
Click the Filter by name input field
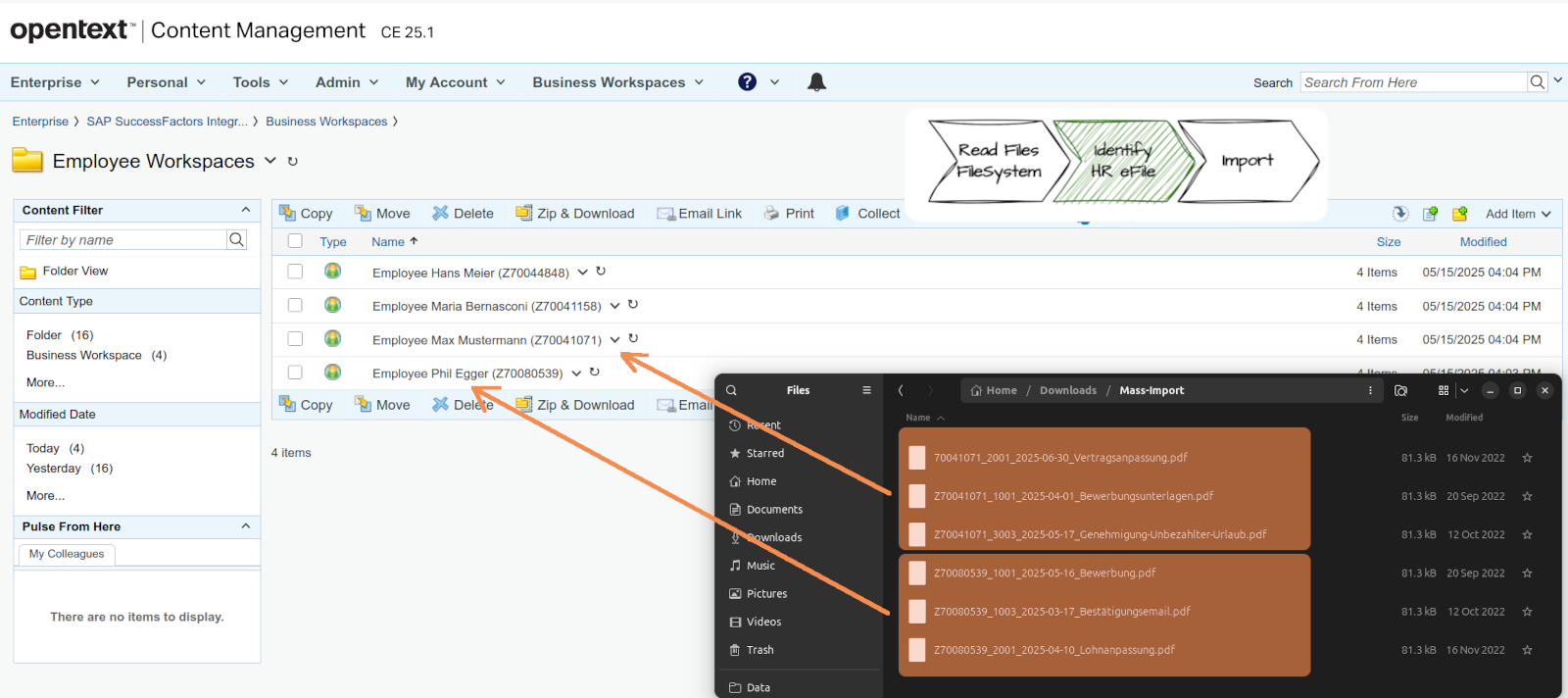coord(123,240)
